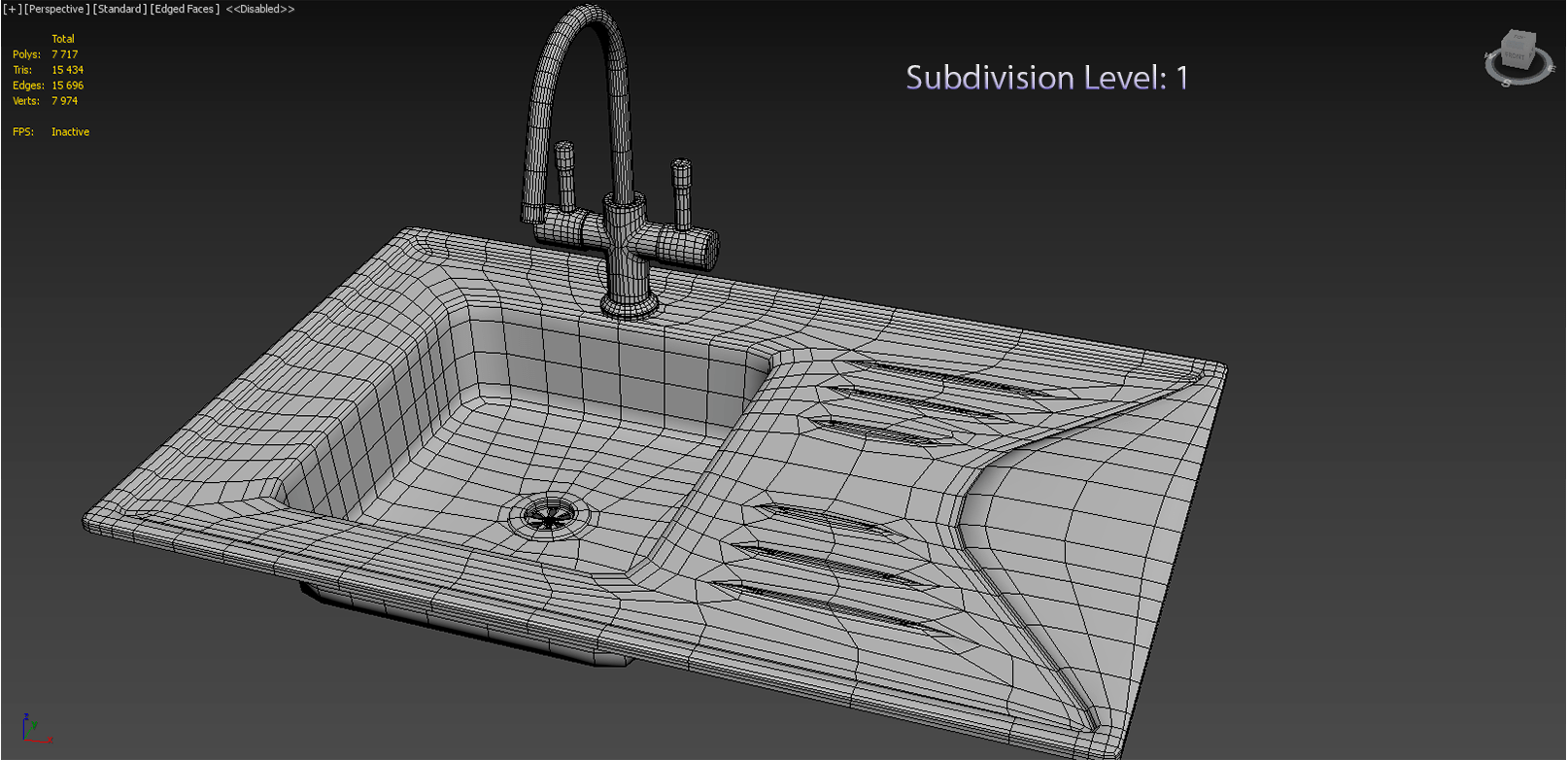Click the Verts count value 7 974
Image resolution: width=1568 pixels, height=760 pixels.
click(x=64, y=101)
